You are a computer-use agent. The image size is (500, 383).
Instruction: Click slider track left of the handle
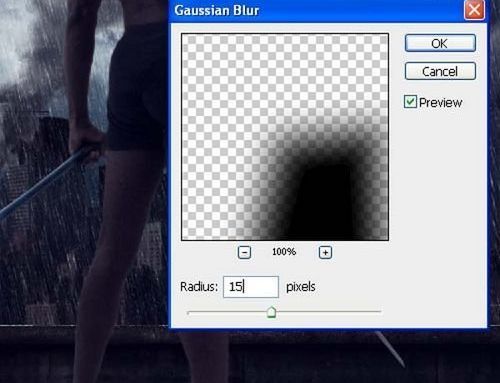(227, 312)
